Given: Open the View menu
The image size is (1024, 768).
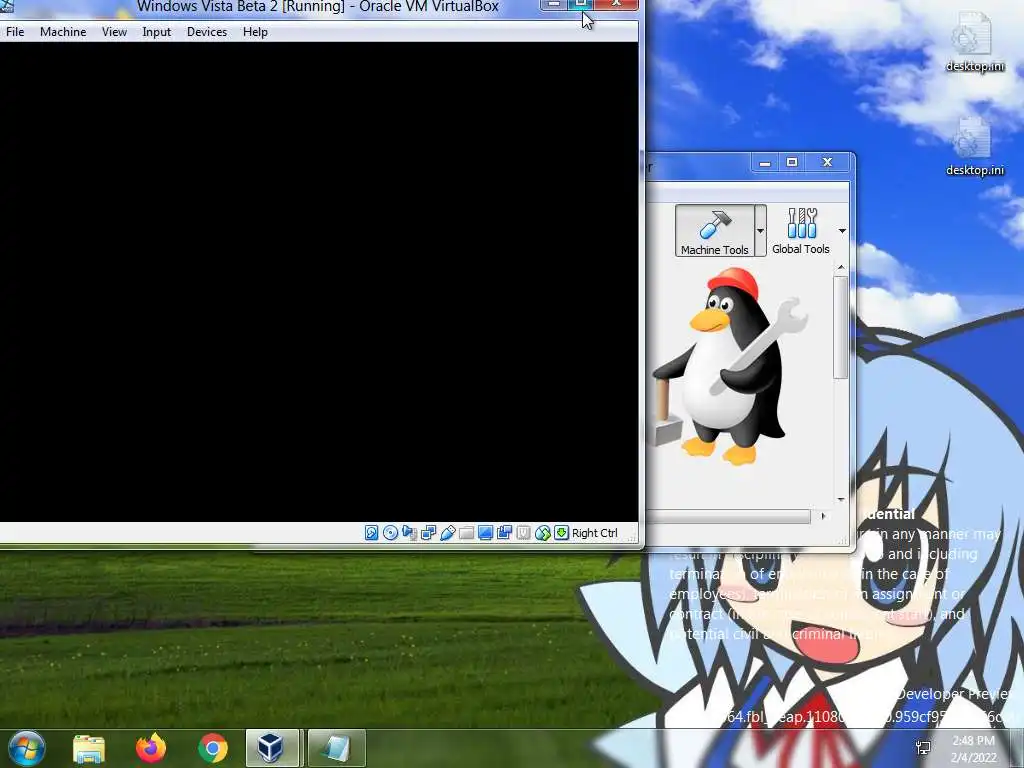Looking at the screenshot, I should pos(114,31).
